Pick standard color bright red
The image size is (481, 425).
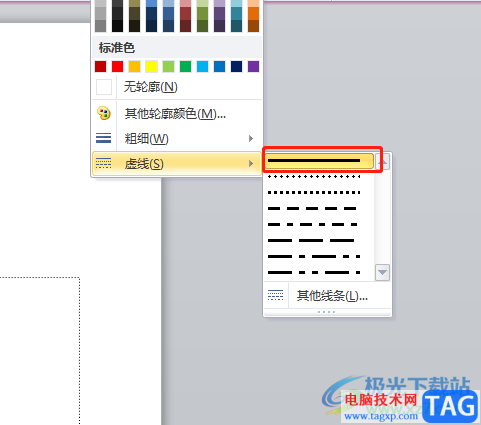(x=117, y=67)
